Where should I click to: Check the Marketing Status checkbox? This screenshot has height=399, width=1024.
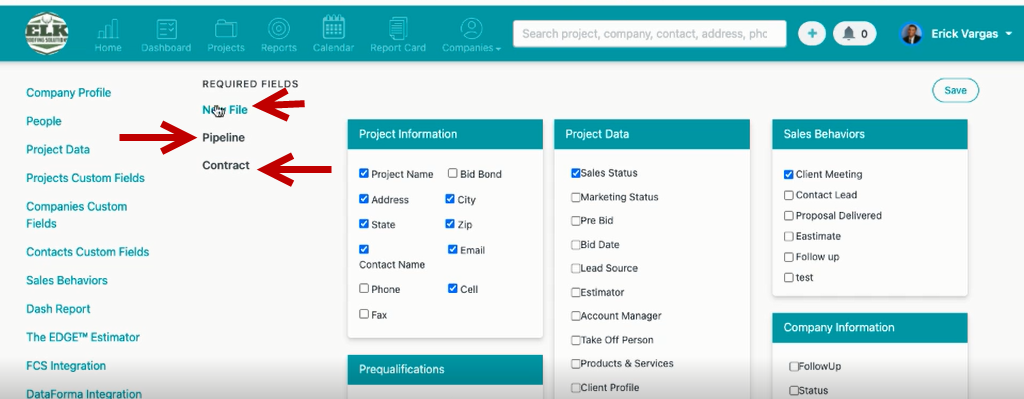pyautogui.click(x=575, y=197)
